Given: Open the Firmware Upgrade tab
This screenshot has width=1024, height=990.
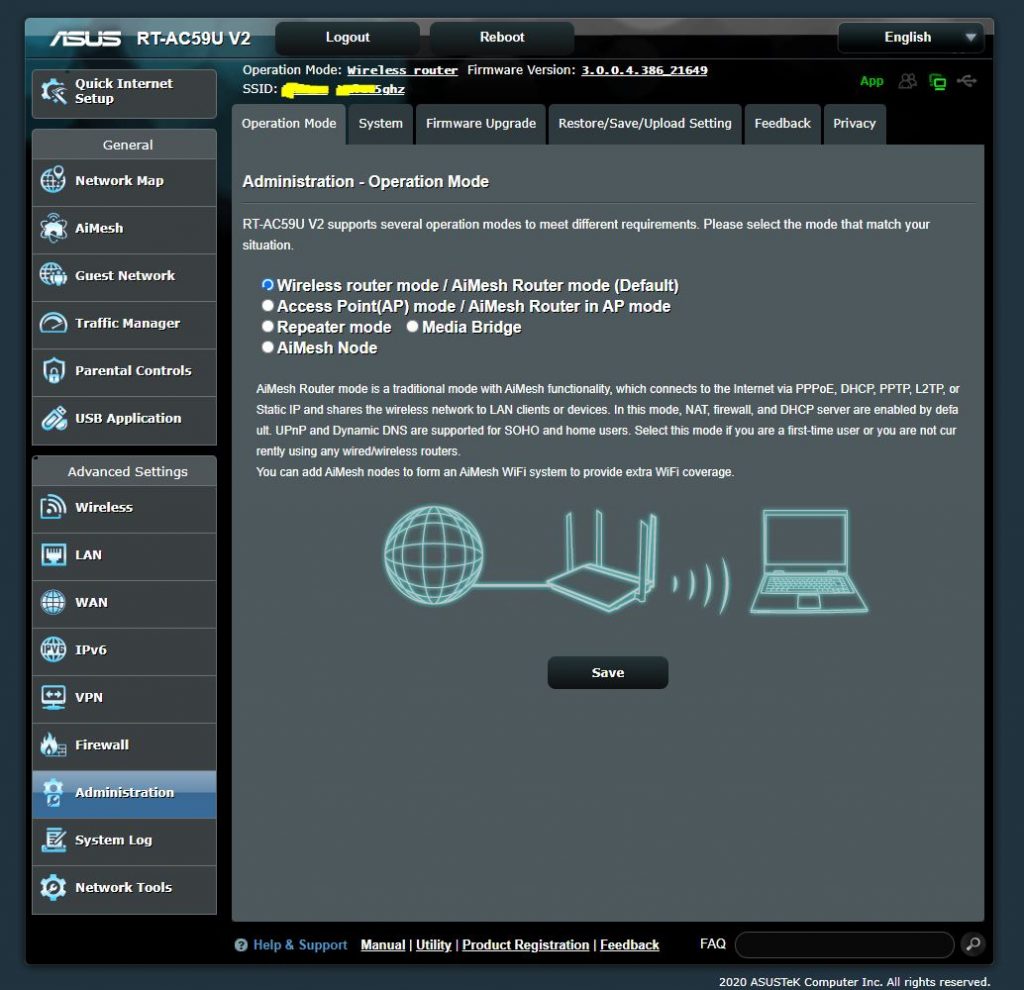Looking at the screenshot, I should click(481, 123).
